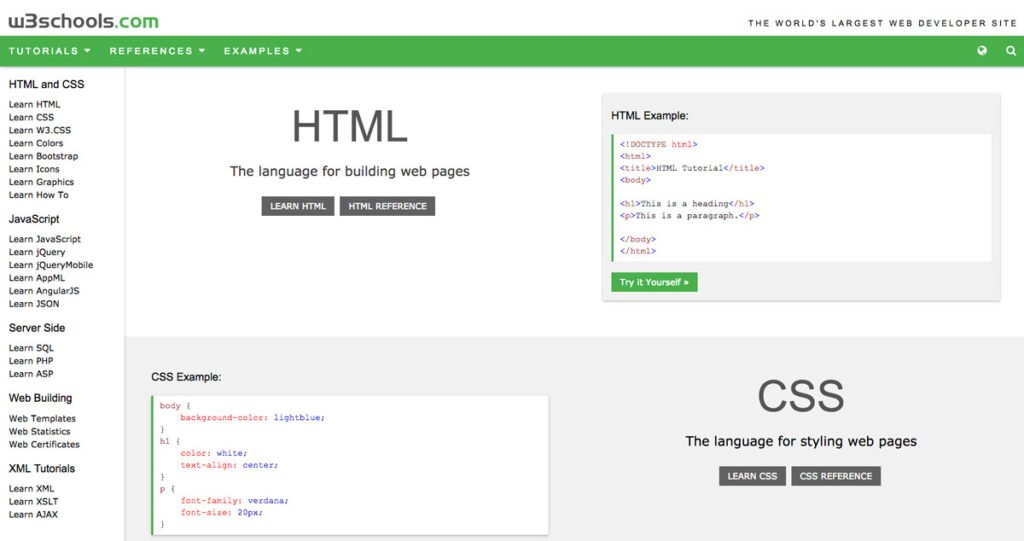Open Web Templates link
Screen dimensions: 1024x541
click(x=42, y=418)
